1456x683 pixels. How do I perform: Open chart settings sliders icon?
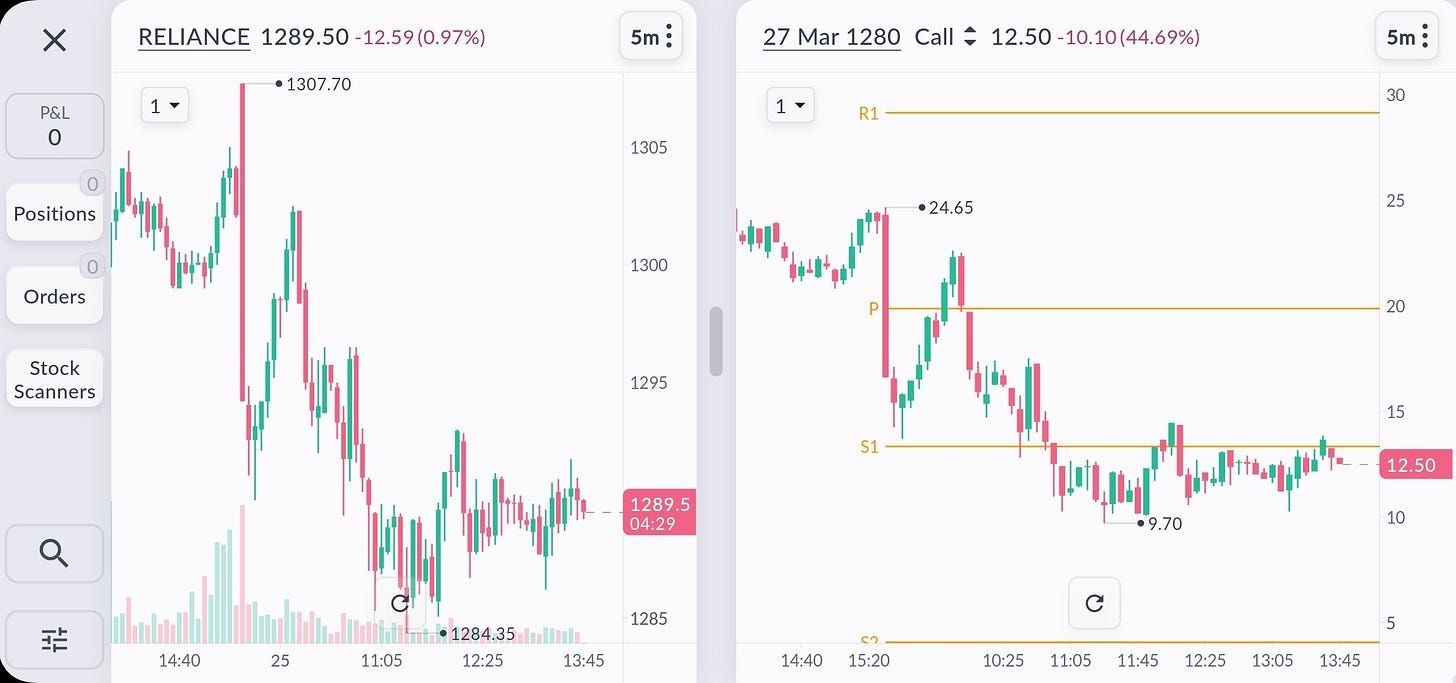[x=54, y=640]
